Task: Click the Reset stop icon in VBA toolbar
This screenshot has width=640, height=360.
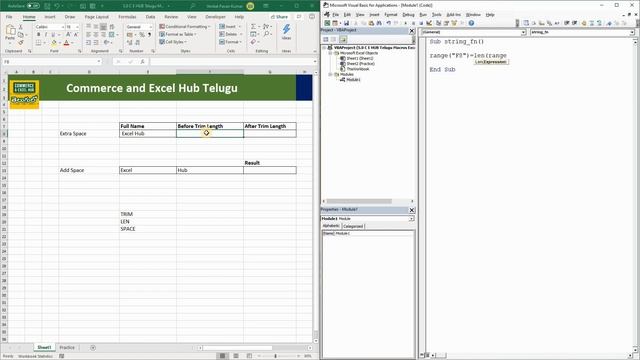Action: pos(421,23)
